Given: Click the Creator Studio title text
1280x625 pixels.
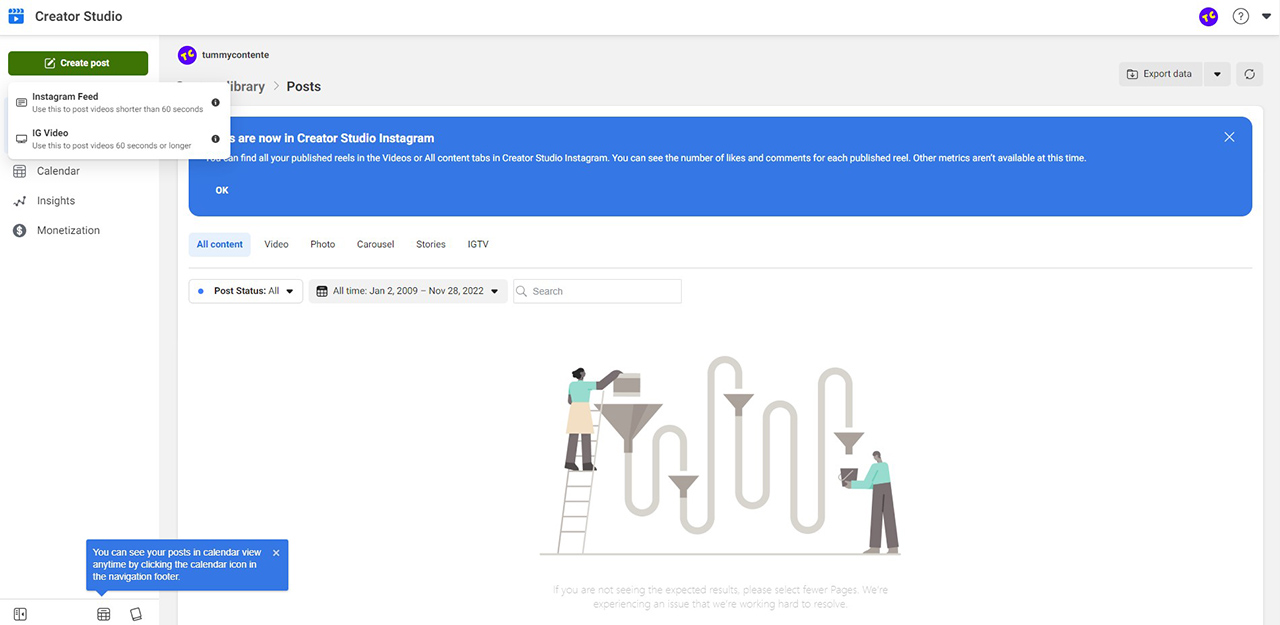Looking at the screenshot, I should point(79,16).
